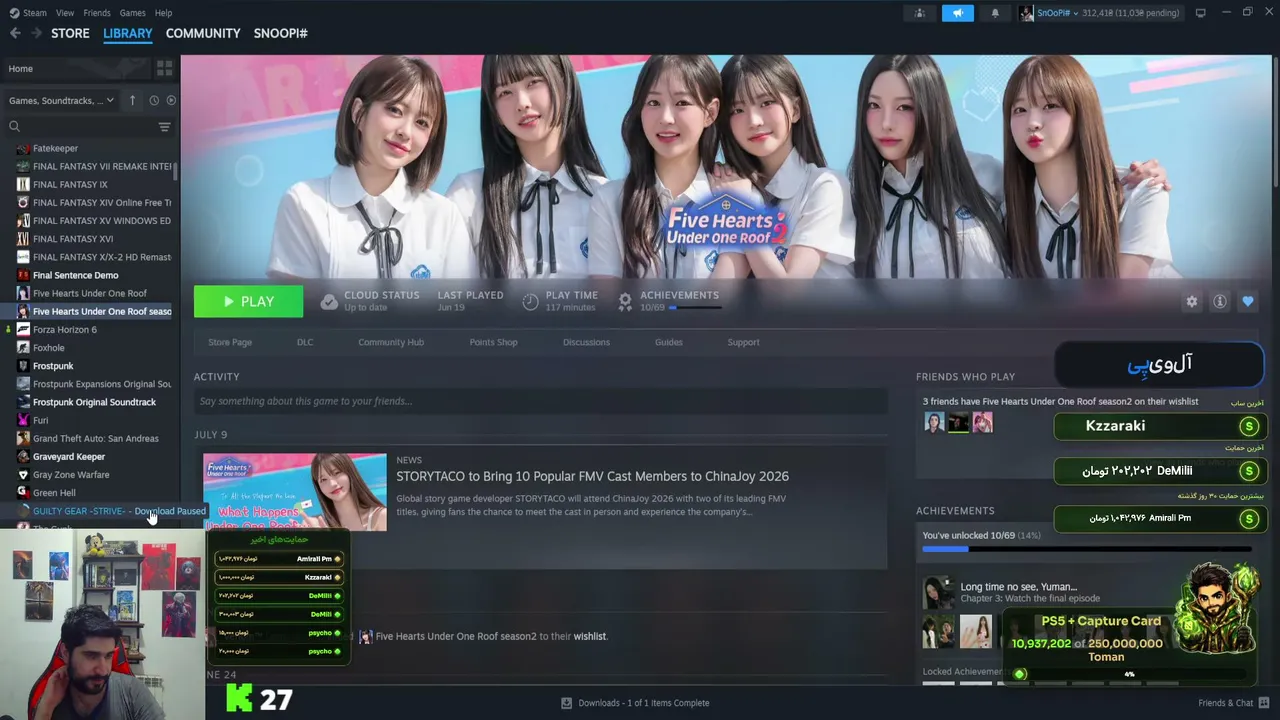
Task: Go back with the left arrow
Action: tap(15, 33)
